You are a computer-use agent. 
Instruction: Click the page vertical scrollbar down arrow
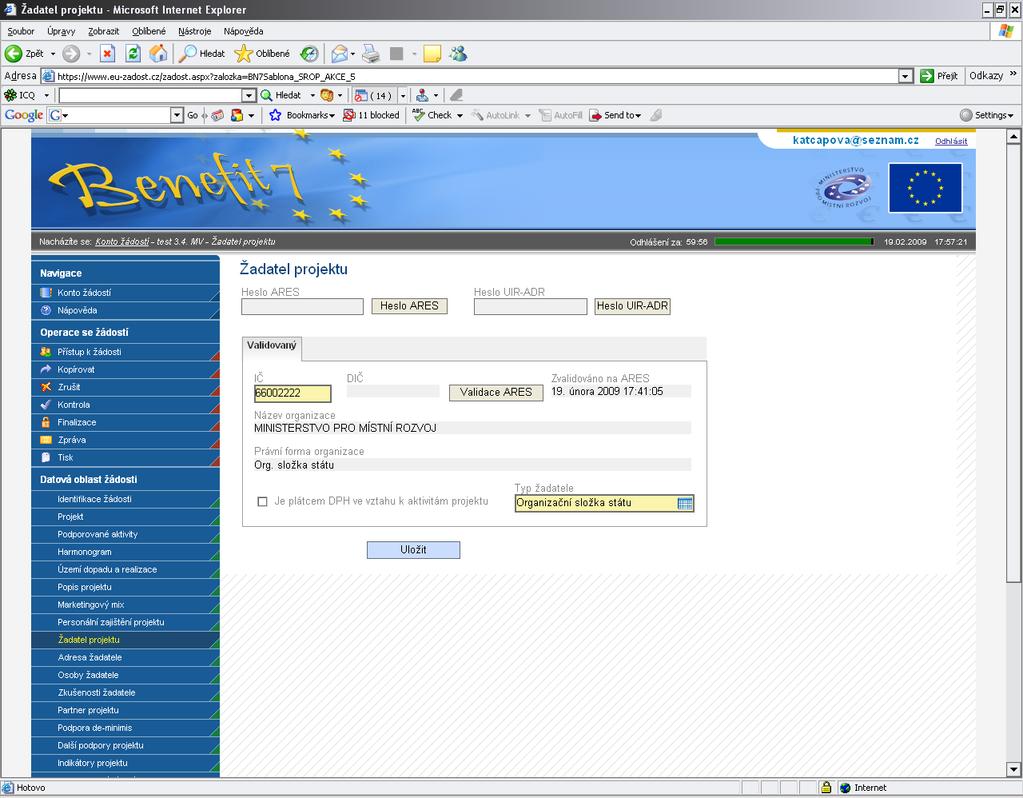(x=1013, y=769)
